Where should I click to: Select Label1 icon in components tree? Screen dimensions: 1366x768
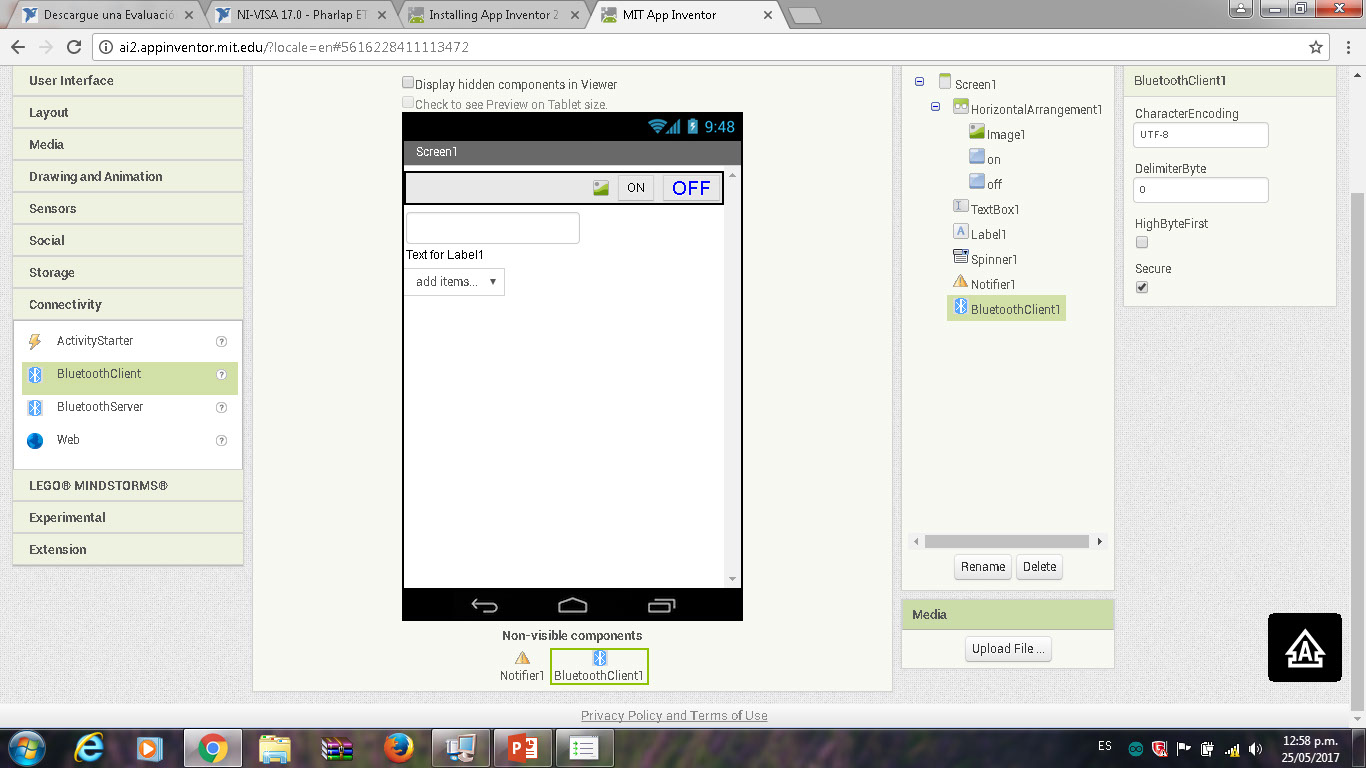pyautogui.click(x=961, y=232)
